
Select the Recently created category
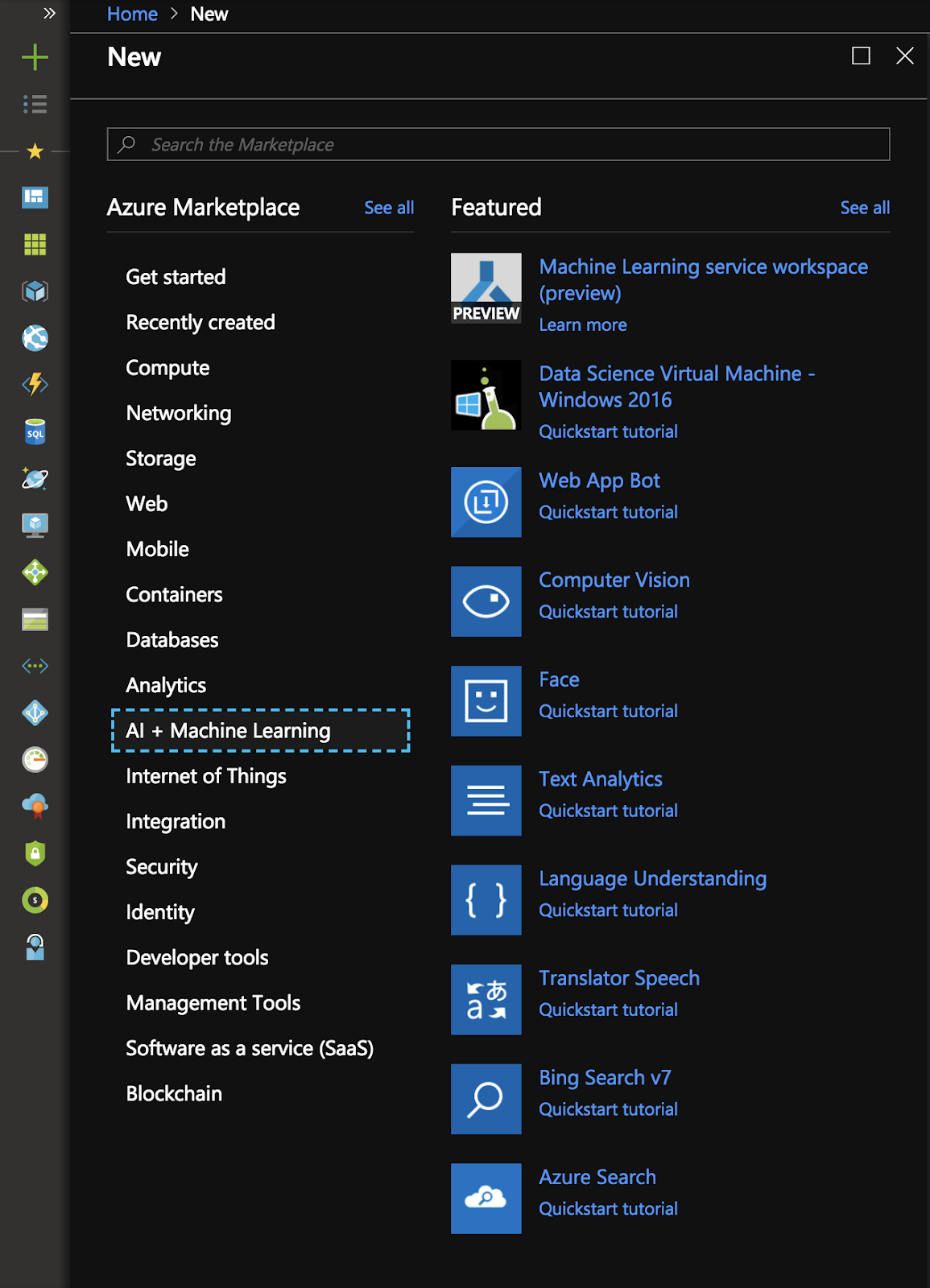click(x=200, y=322)
